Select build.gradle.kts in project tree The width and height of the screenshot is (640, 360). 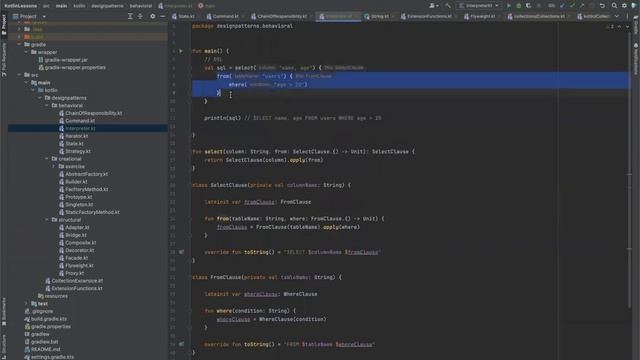click(49, 319)
